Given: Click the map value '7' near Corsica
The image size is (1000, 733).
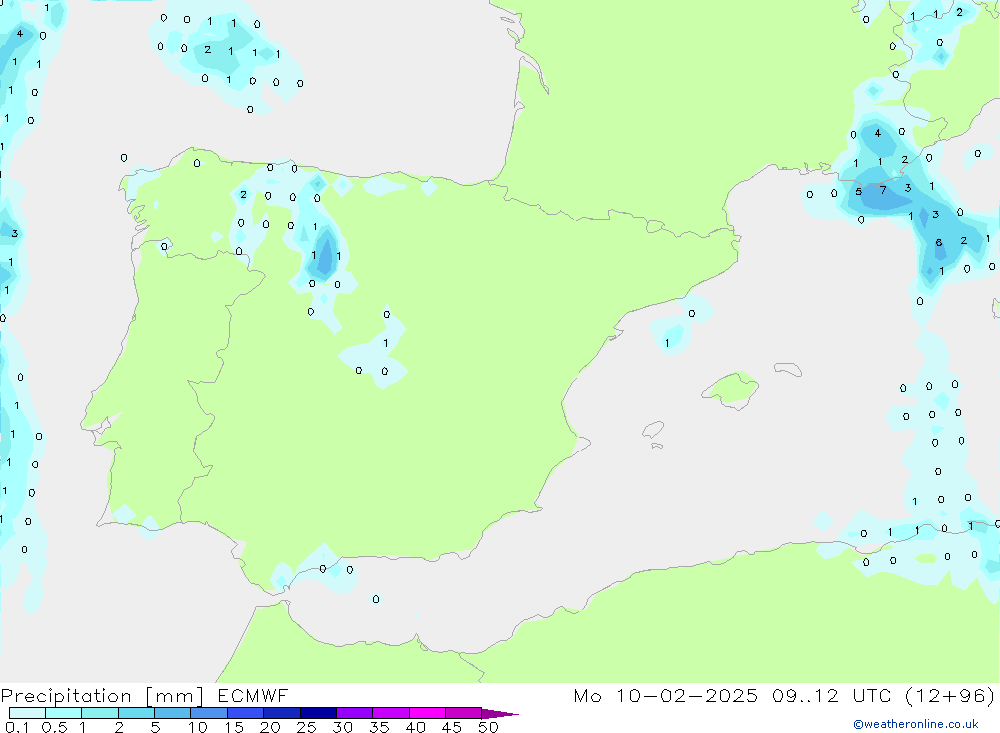Looking at the screenshot, I should tap(883, 190).
